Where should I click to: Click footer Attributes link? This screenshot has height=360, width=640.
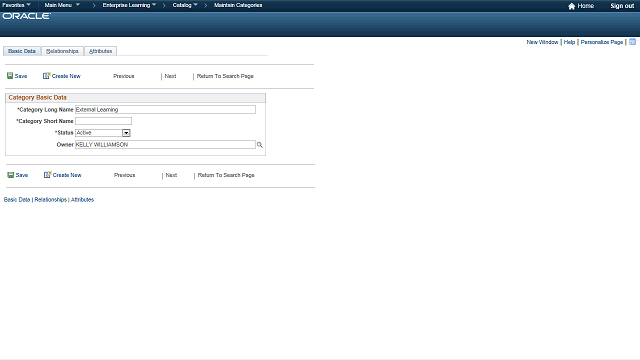82,200
